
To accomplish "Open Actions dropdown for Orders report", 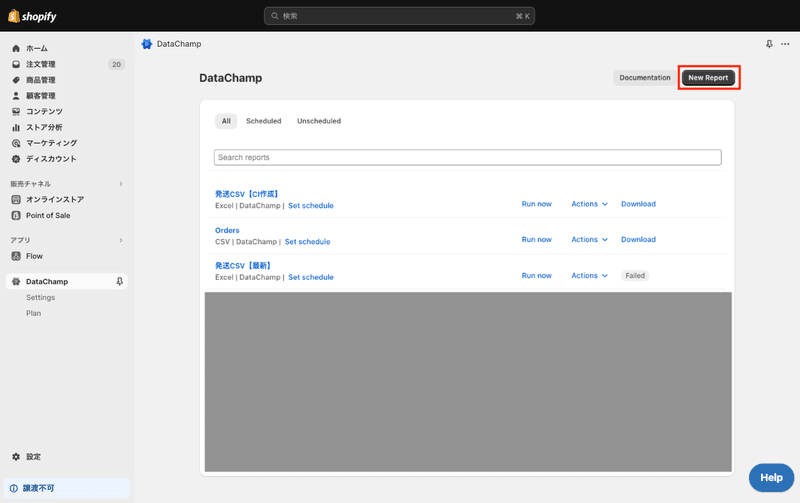I will 589,239.
